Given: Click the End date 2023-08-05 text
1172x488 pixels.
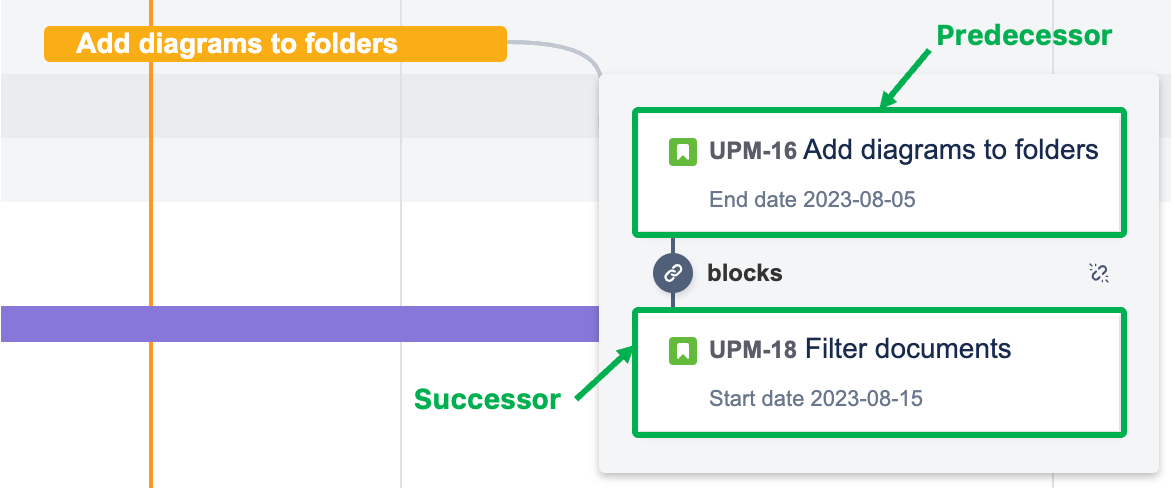Looking at the screenshot, I should (x=812, y=200).
